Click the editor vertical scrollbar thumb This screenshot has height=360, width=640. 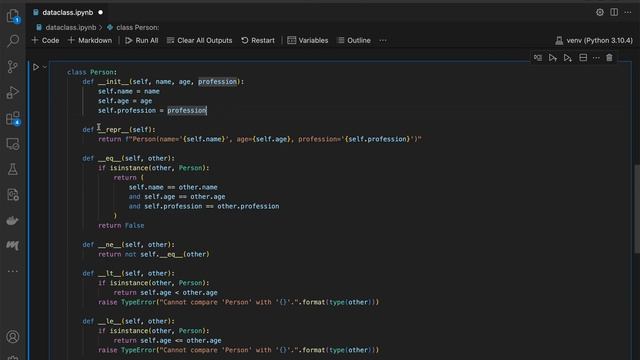coord(637,209)
